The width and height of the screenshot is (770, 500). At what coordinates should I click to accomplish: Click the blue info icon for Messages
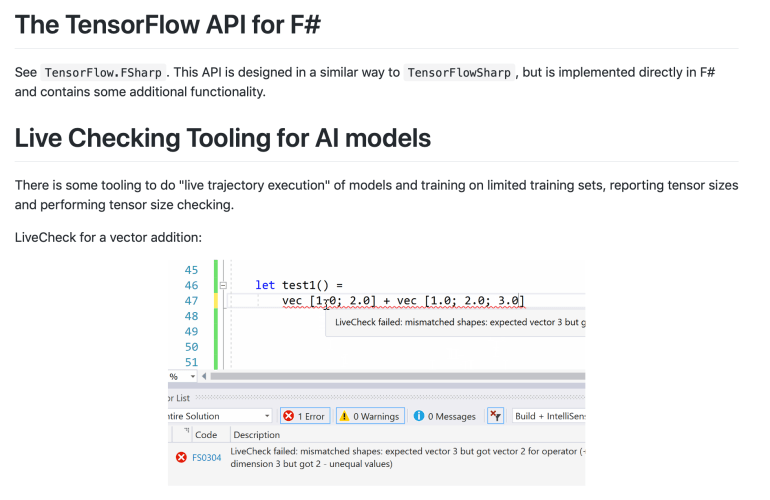pos(419,416)
